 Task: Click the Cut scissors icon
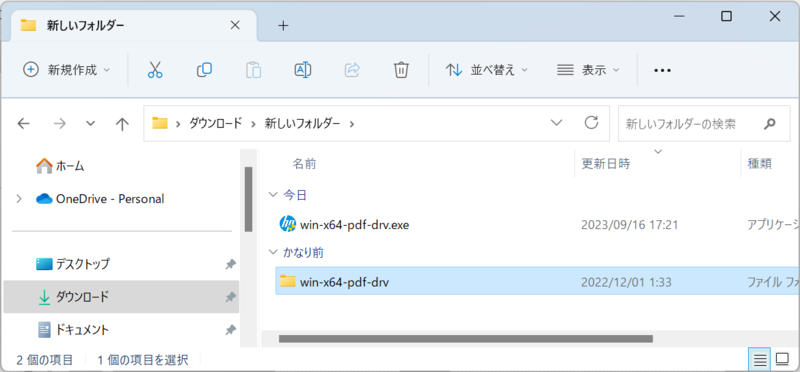pos(155,70)
